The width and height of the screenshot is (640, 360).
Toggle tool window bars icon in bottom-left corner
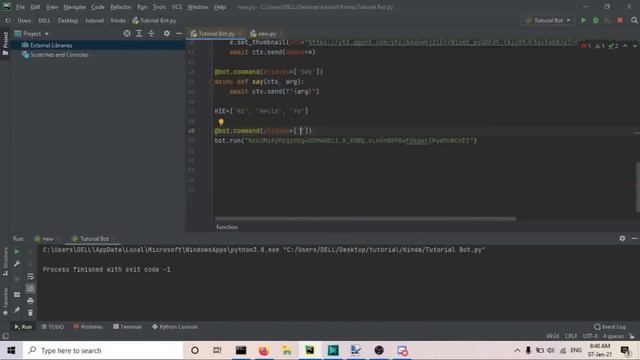point(5,336)
